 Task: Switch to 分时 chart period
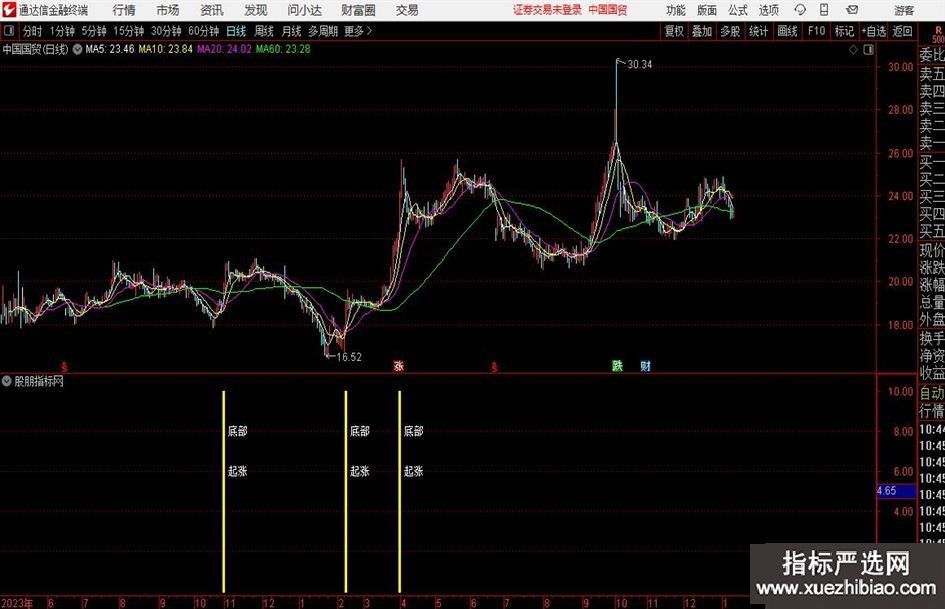[x=33, y=31]
